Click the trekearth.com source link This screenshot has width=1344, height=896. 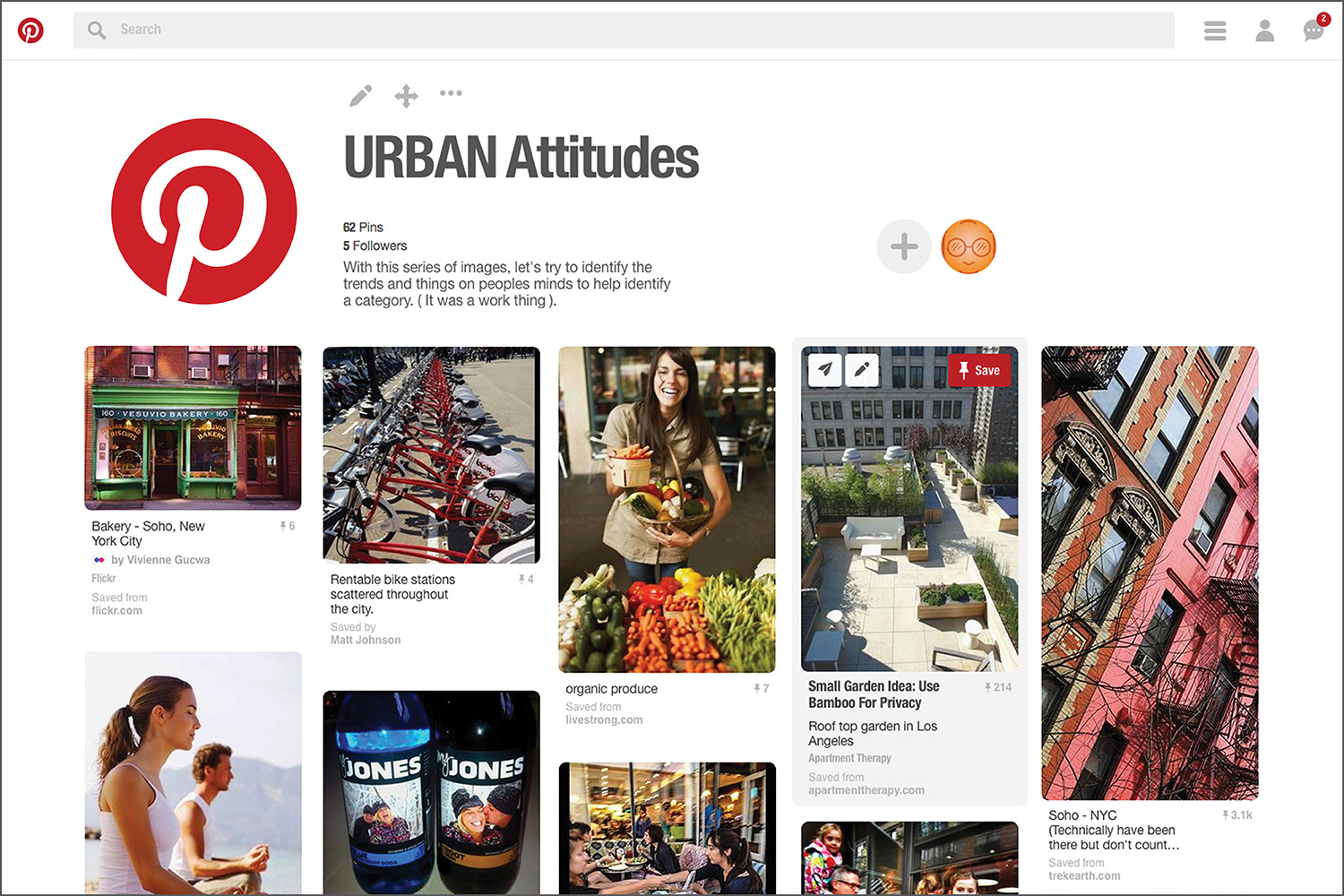[x=1084, y=876]
